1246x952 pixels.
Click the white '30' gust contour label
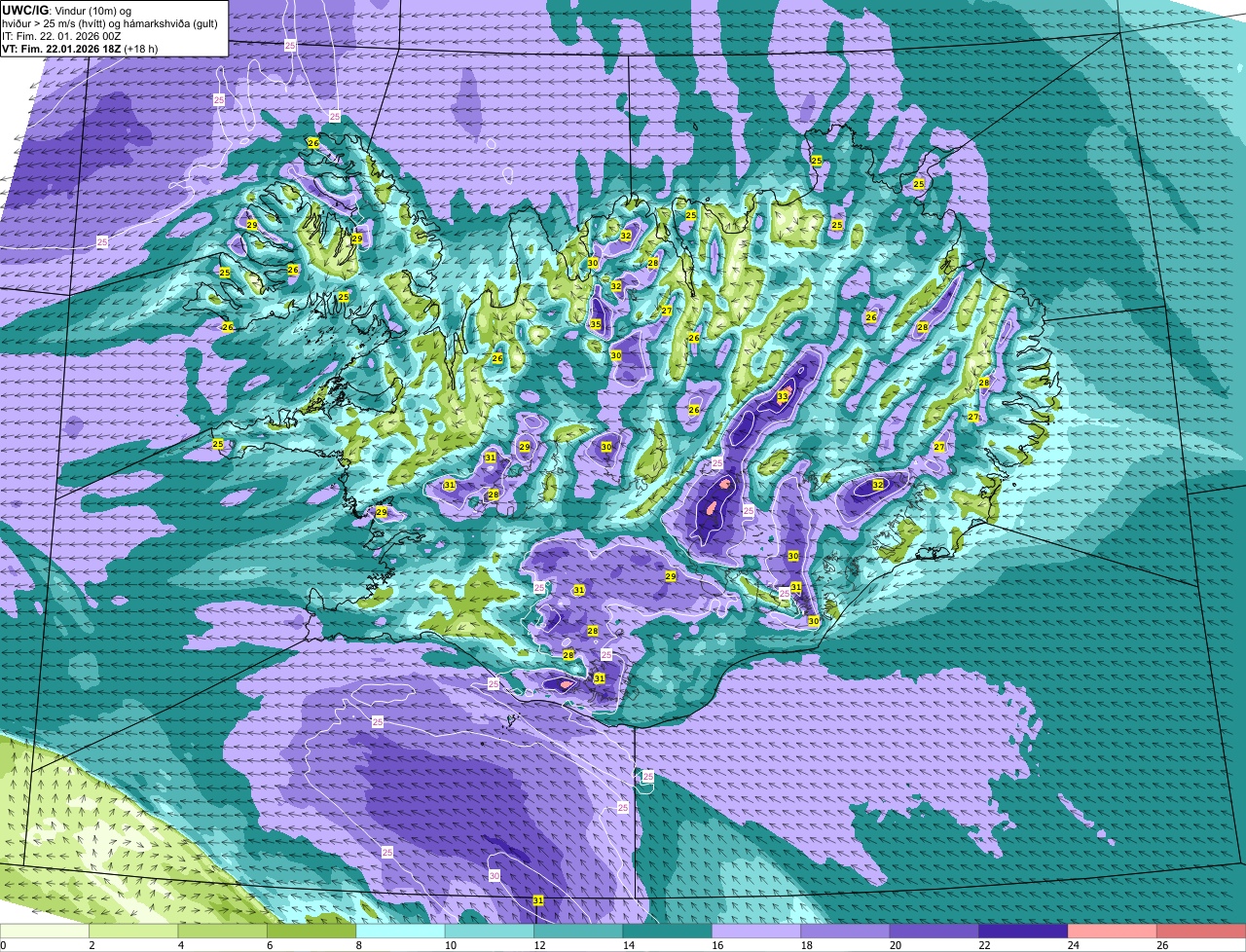click(x=495, y=876)
